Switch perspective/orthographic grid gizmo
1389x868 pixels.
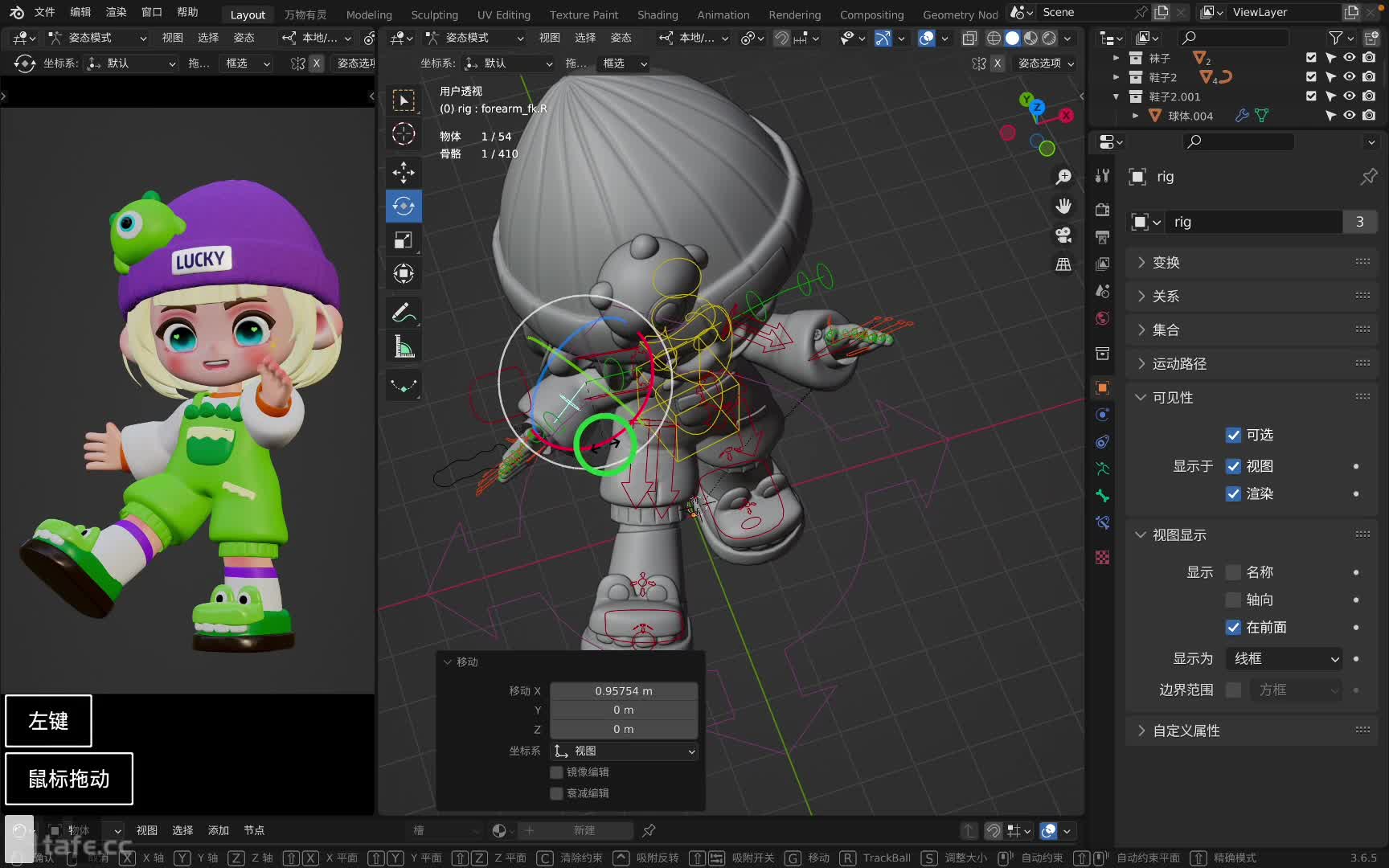(x=1063, y=264)
